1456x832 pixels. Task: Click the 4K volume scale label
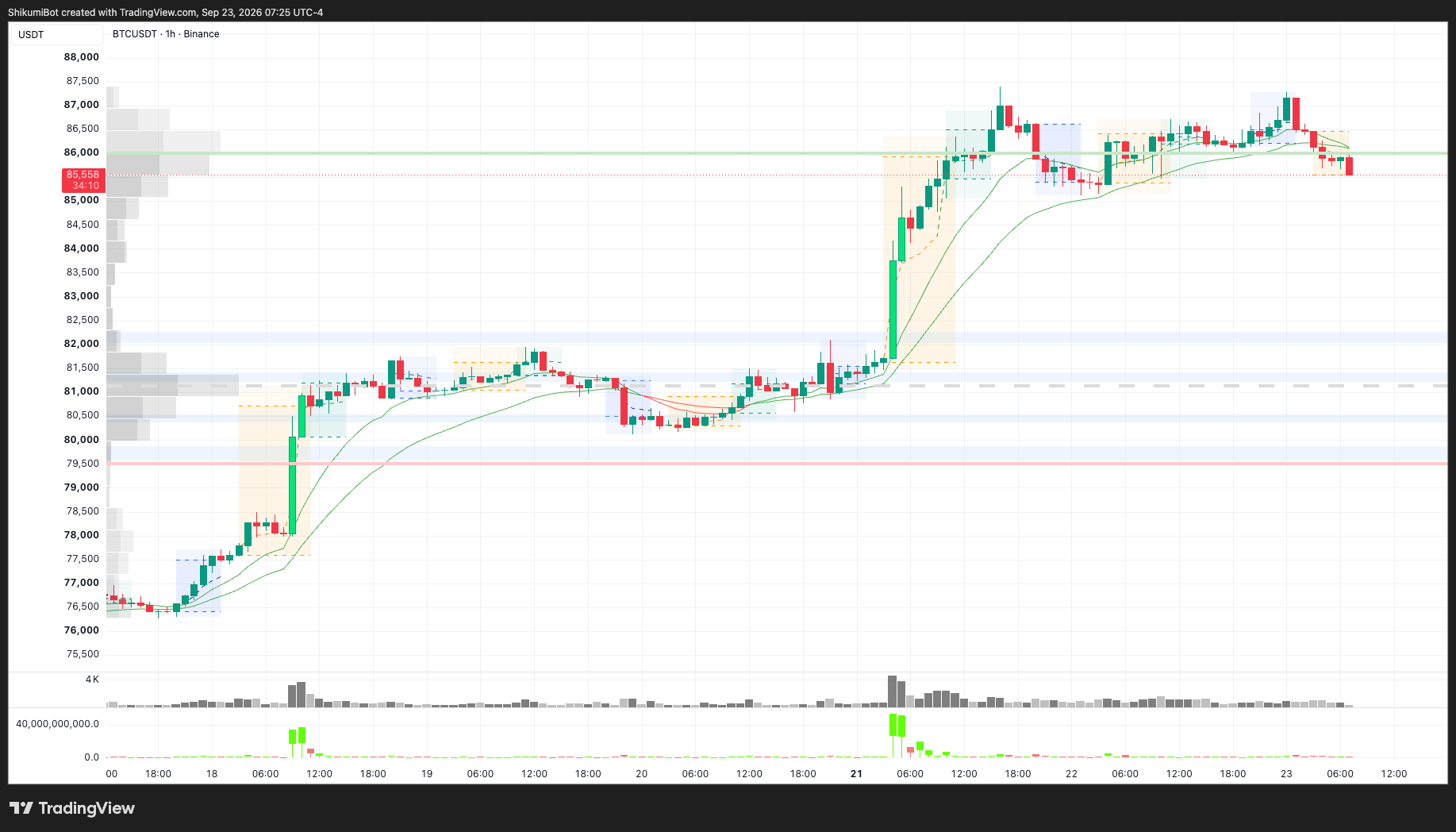click(92, 680)
